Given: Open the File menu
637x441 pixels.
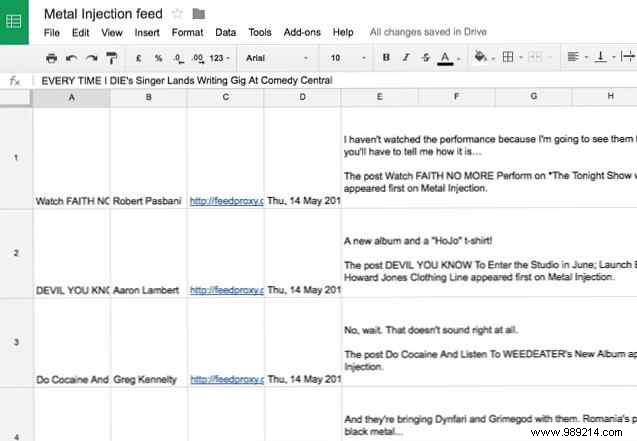Looking at the screenshot, I should (52, 32).
